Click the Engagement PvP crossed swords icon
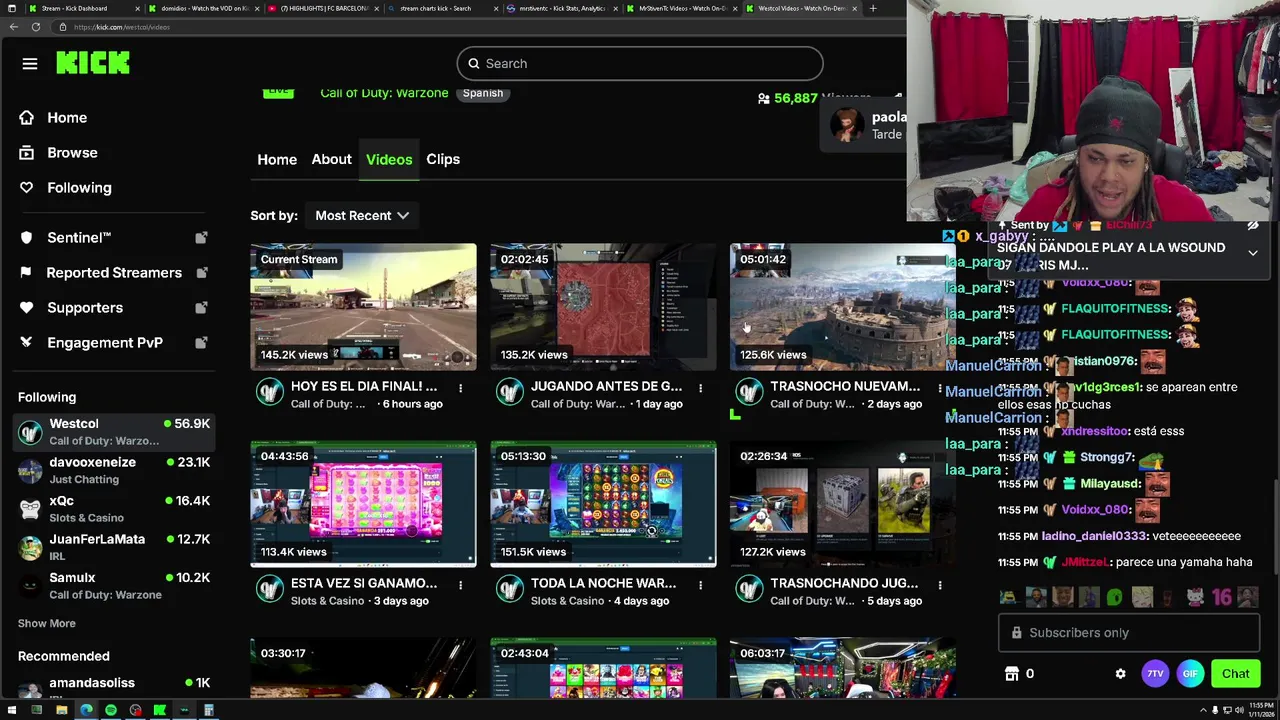1280x720 pixels. click(27, 343)
